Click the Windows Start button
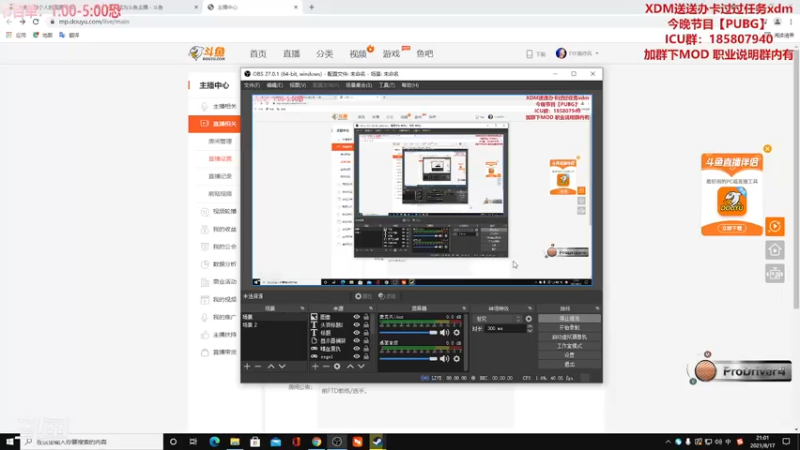800x450 pixels. tap(10, 442)
